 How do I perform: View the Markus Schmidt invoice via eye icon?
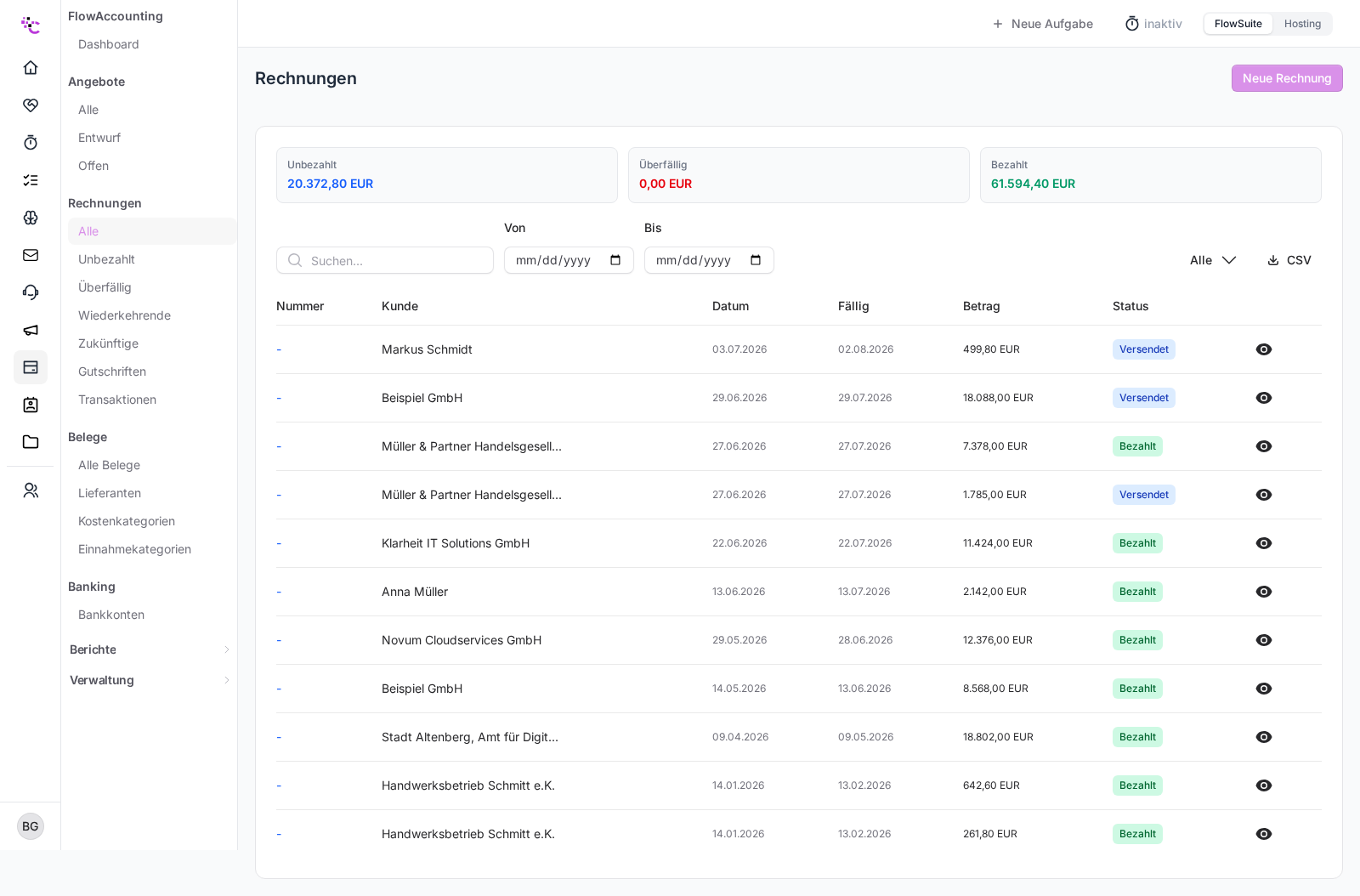point(1264,349)
